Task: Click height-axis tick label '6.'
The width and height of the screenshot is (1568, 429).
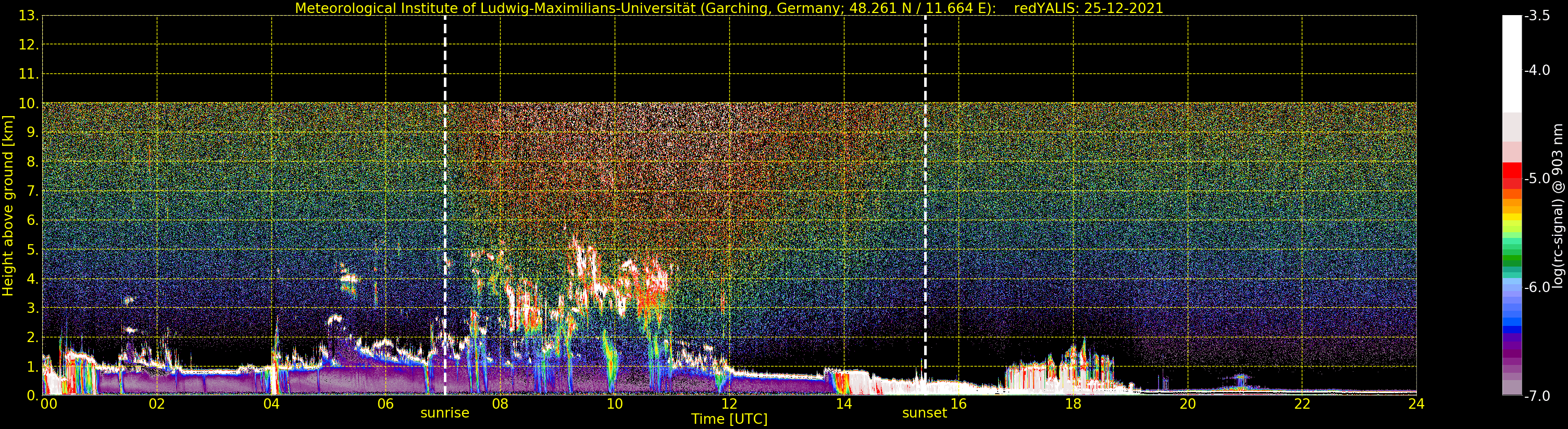Action: [32, 220]
